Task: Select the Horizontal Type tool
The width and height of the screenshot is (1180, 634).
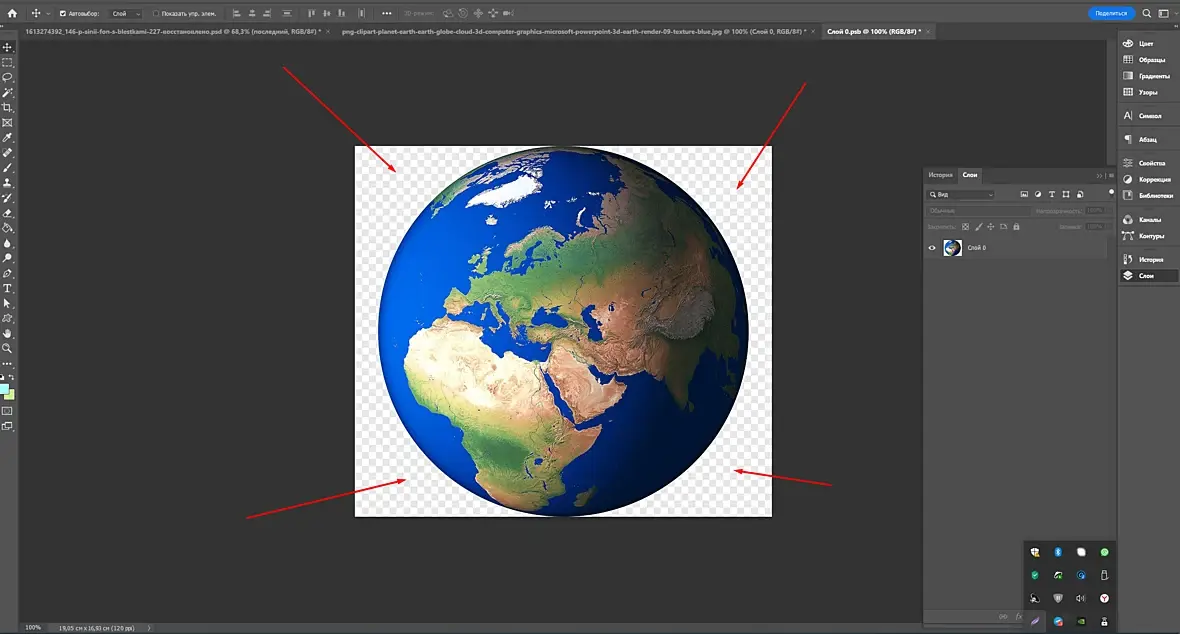Action: click(x=7, y=288)
